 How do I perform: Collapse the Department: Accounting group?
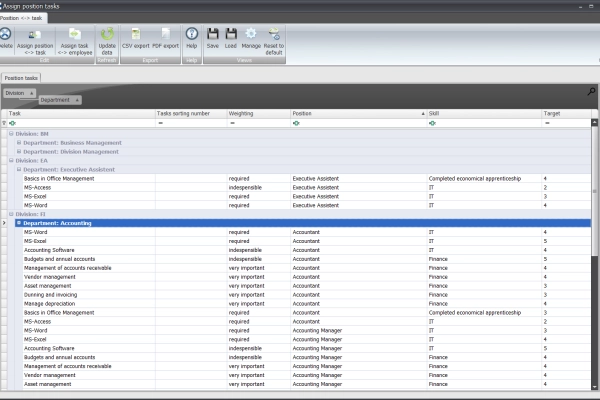tap(18, 223)
